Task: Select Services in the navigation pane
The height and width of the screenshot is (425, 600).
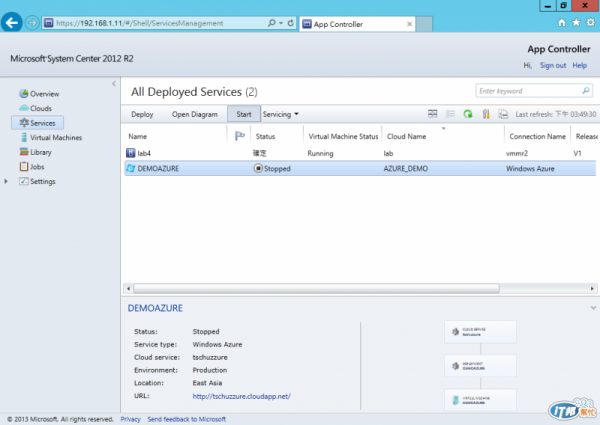Action: pyautogui.click(x=38, y=123)
